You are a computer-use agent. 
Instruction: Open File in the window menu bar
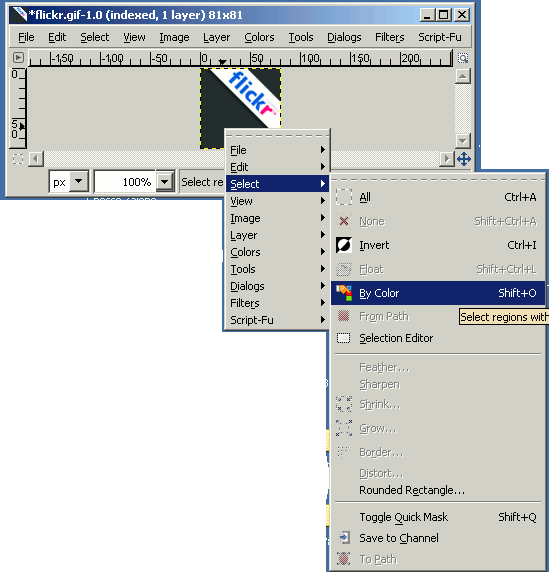(x=26, y=37)
